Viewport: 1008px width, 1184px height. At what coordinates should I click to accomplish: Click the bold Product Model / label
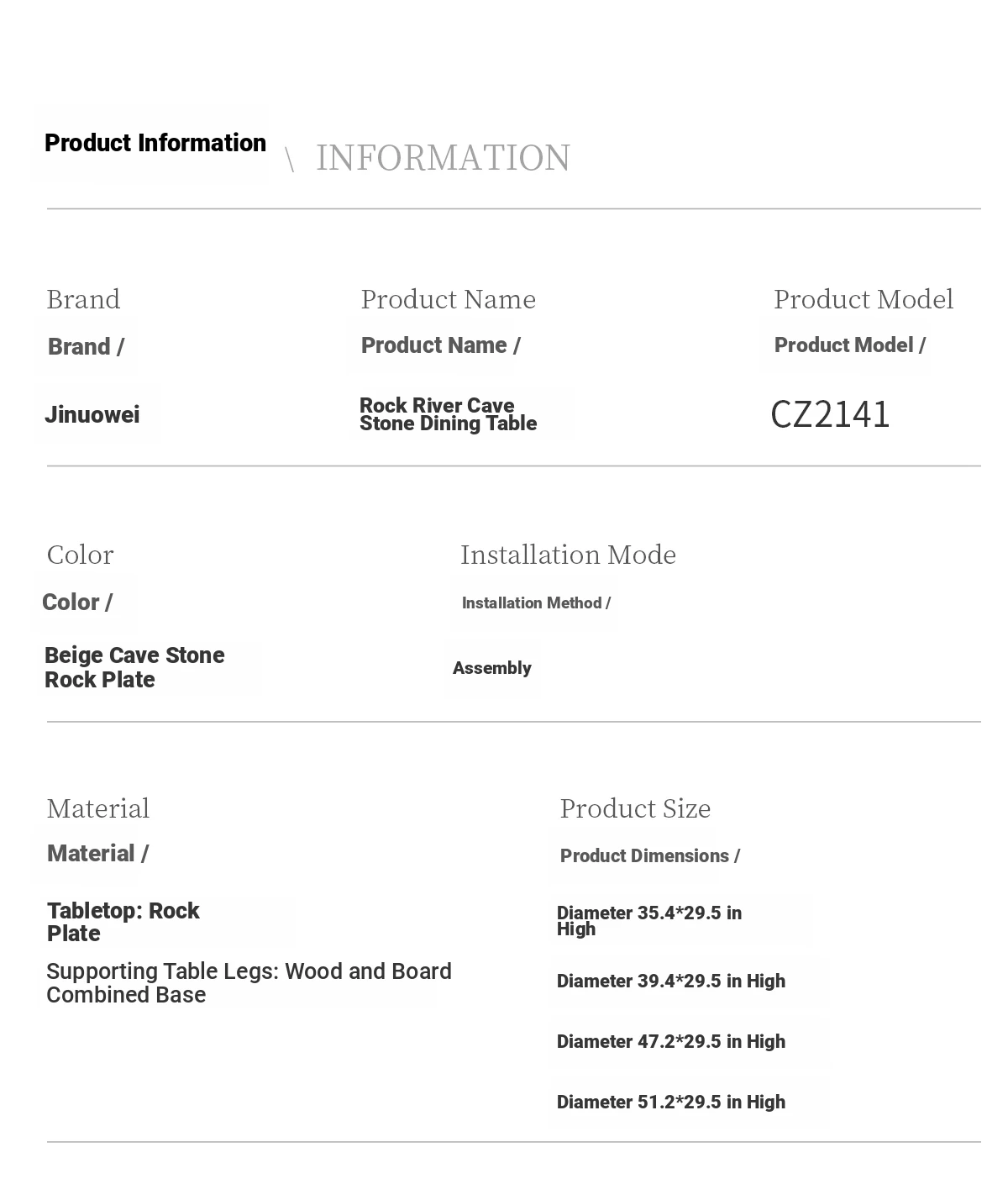tap(849, 345)
